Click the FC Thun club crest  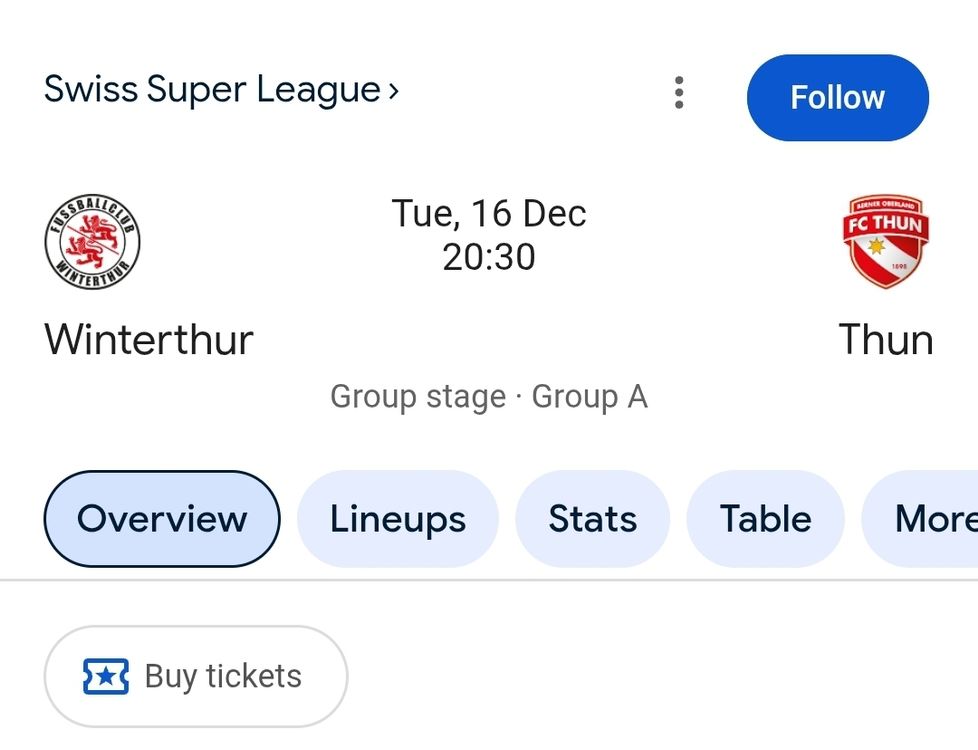885,241
